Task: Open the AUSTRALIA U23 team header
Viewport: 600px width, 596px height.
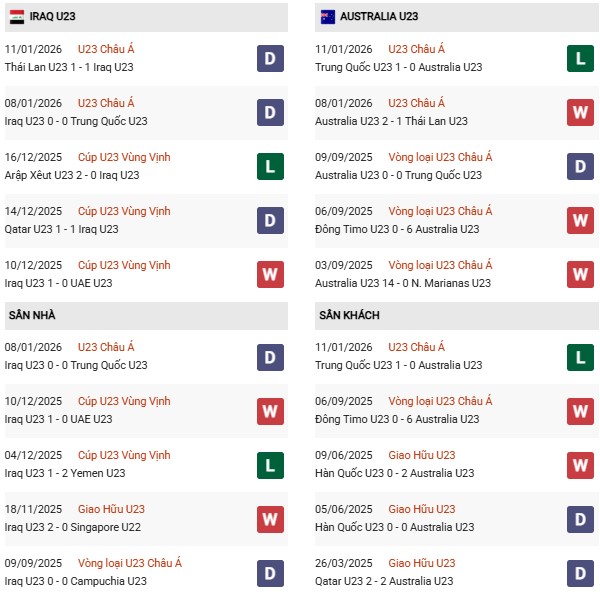Action: [379, 17]
